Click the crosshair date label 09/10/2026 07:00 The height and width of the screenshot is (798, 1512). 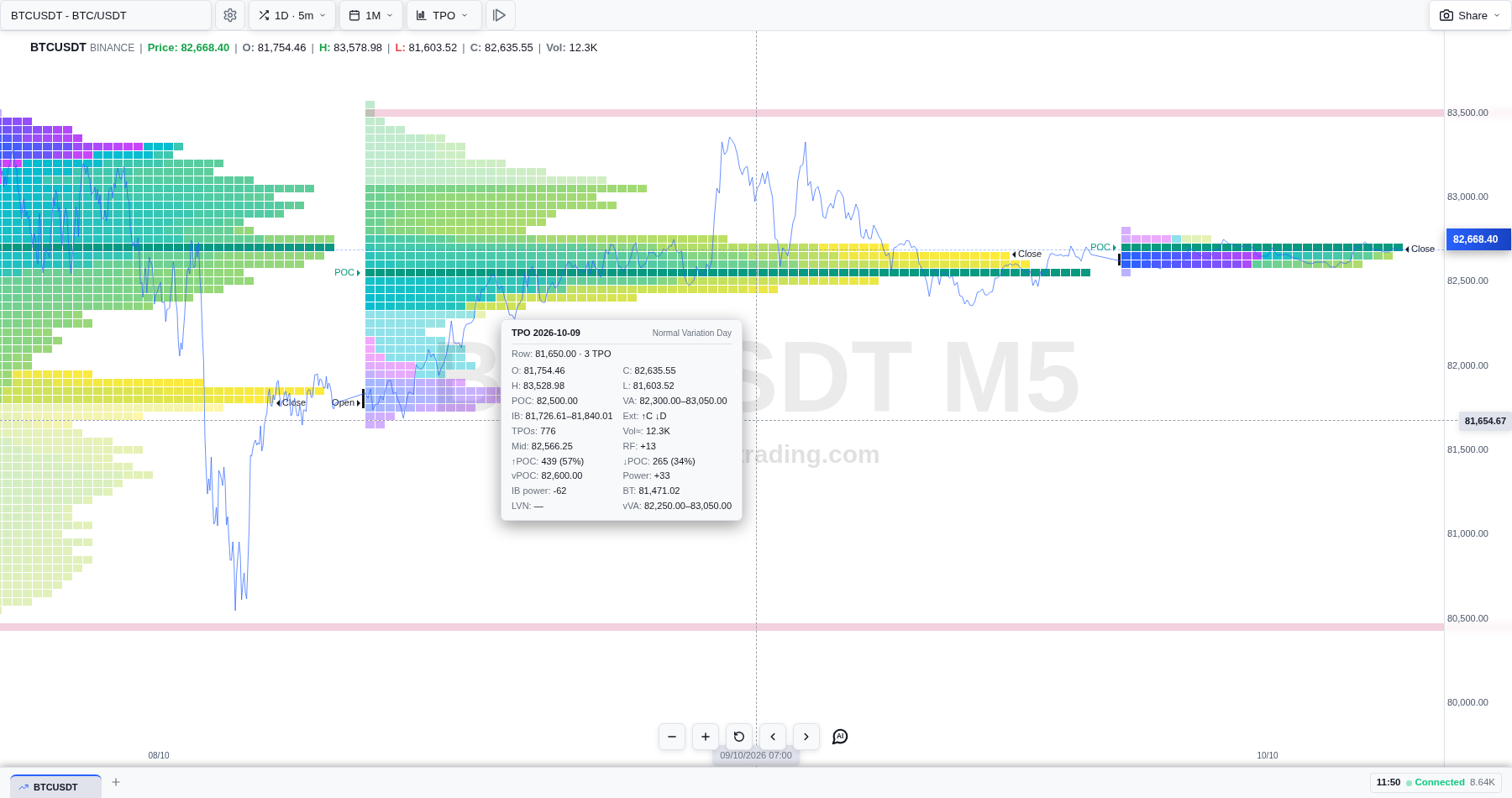coord(756,755)
